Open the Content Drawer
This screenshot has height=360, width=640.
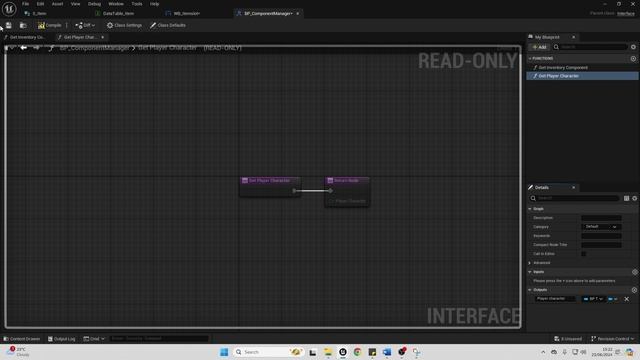tap(22, 339)
